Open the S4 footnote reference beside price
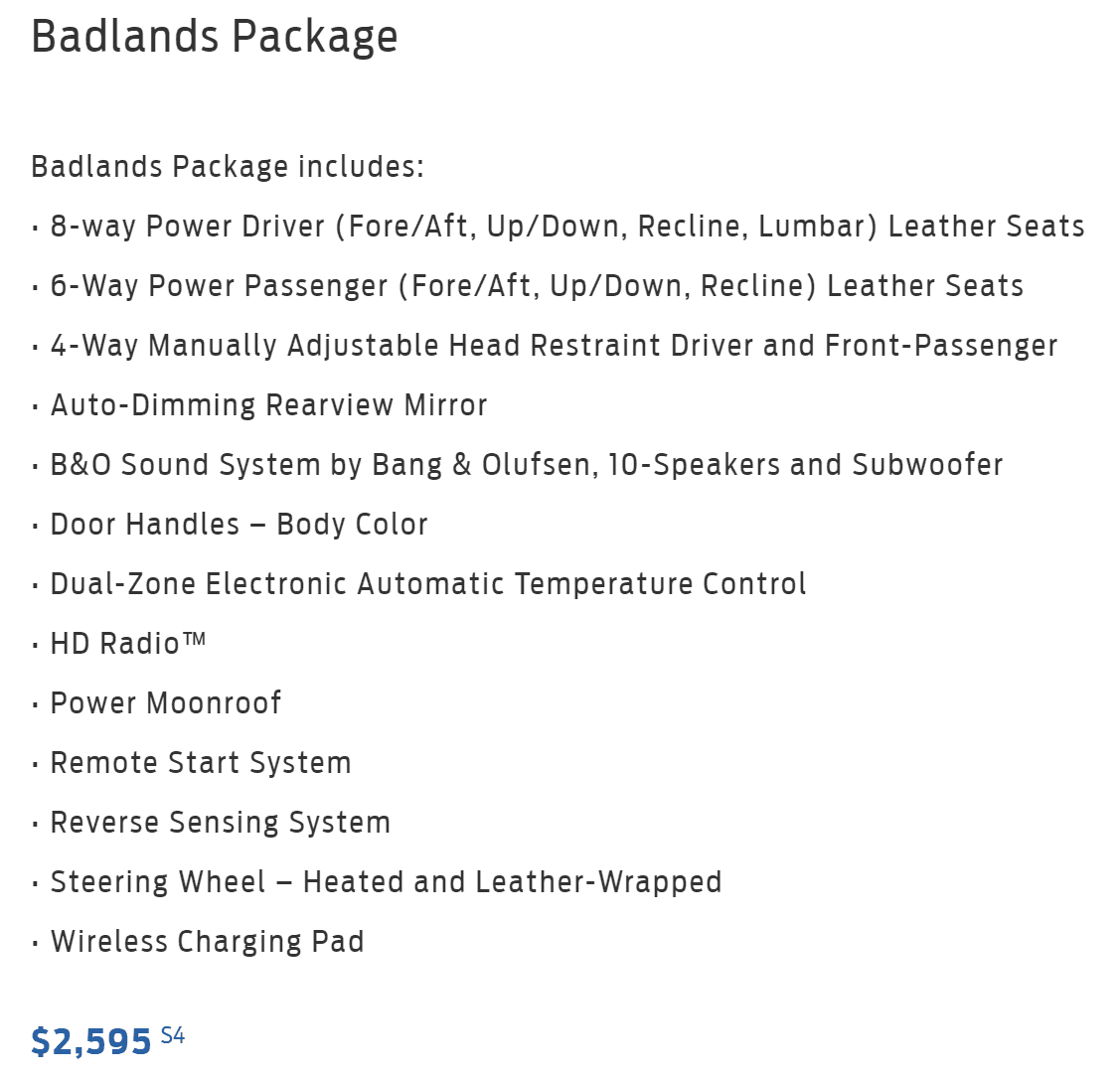This screenshot has height=1078, width=1120. click(173, 1035)
